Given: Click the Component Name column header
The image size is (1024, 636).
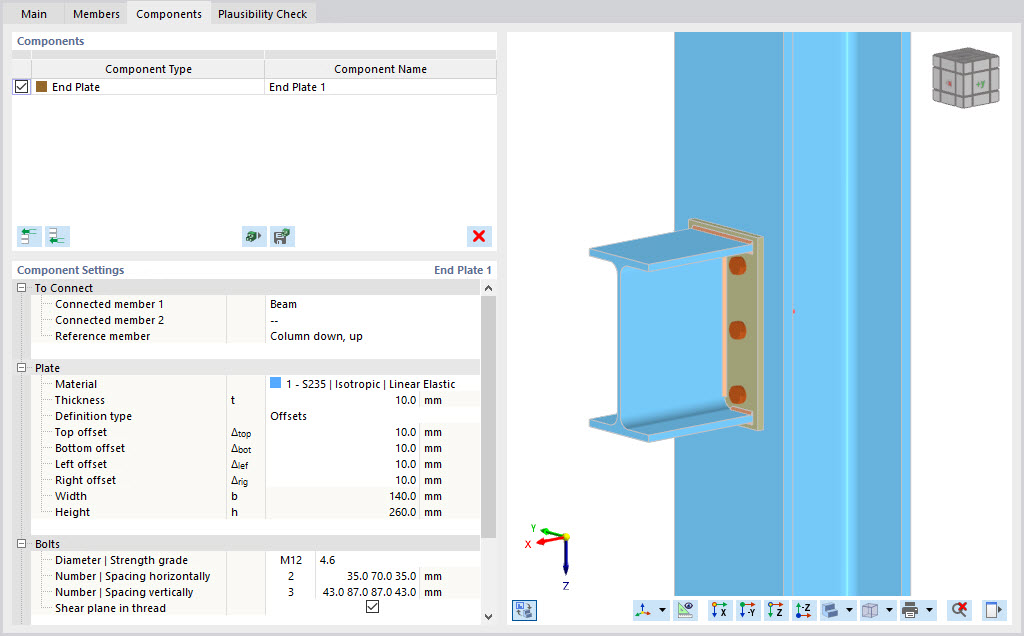Looking at the screenshot, I should (x=380, y=69).
